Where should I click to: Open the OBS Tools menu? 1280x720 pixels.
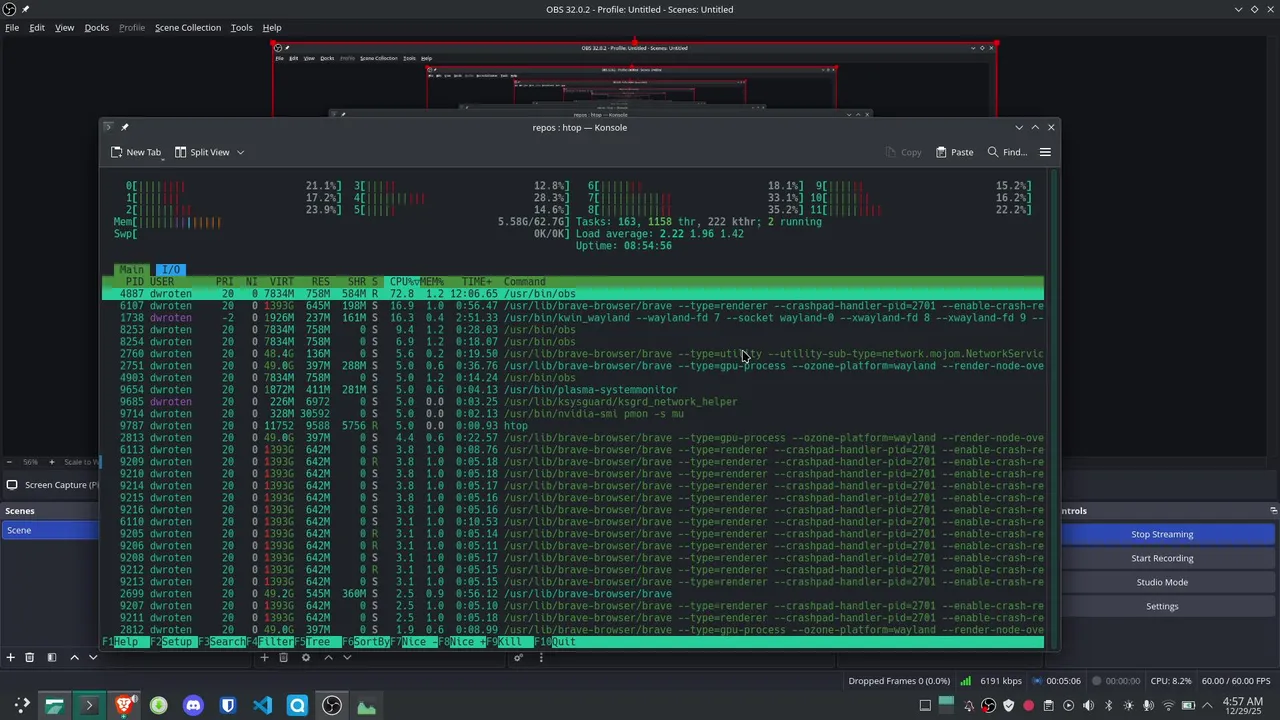242,28
